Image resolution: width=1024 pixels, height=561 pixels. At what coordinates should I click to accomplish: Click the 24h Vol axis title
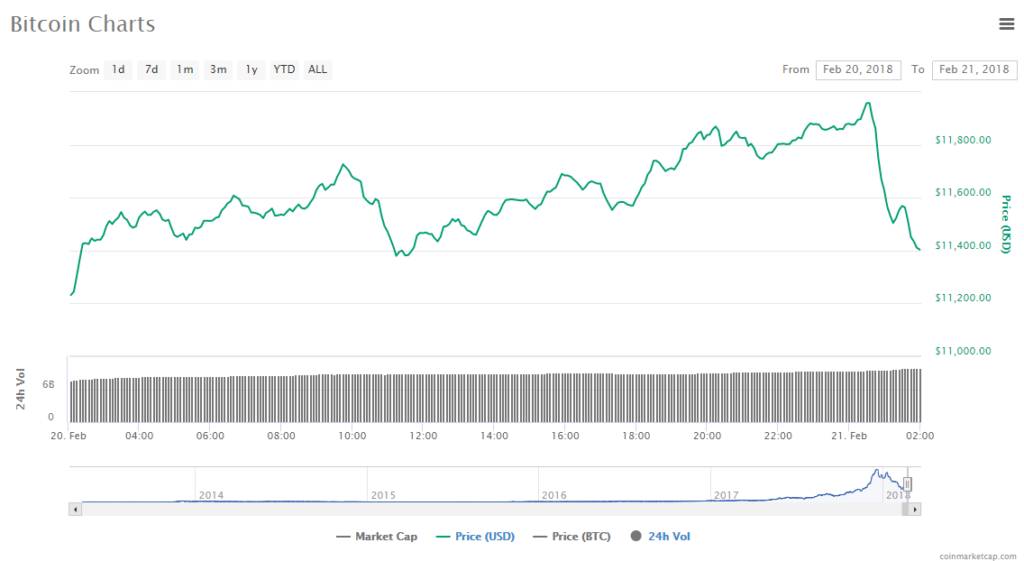pyautogui.click(x=20, y=389)
